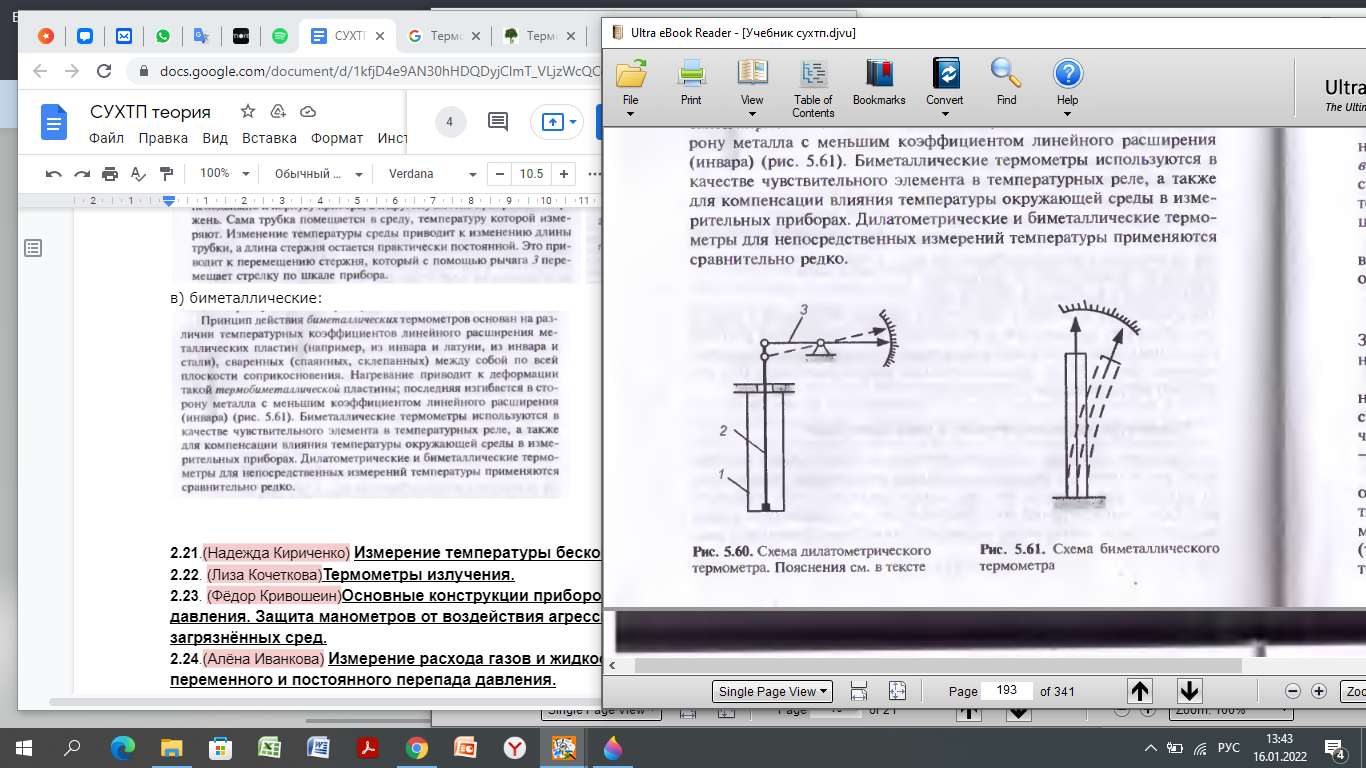Select the paint format tool
This screenshot has height=768, width=1366.
[x=167, y=174]
